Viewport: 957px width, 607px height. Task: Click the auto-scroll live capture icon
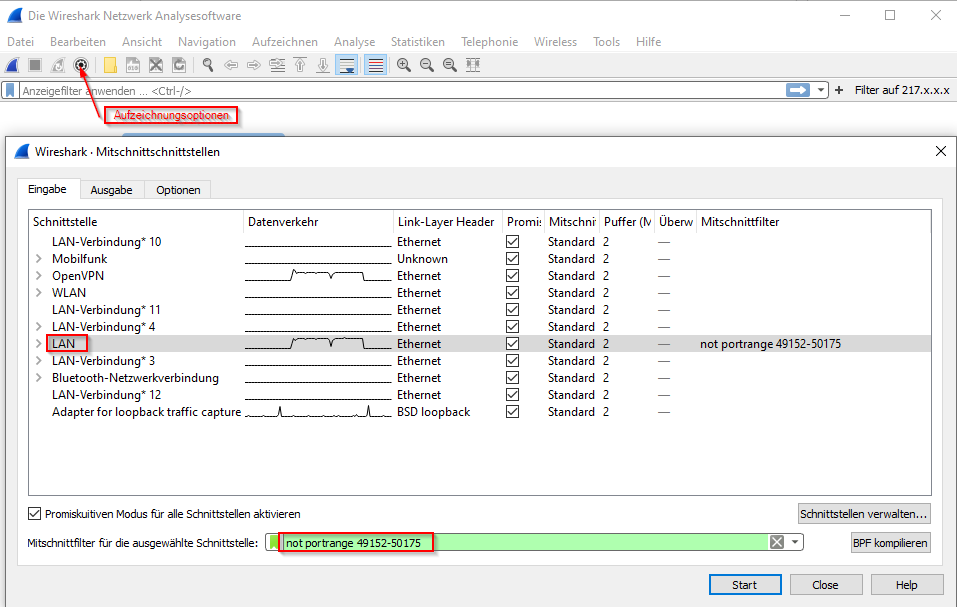pyautogui.click(x=347, y=65)
